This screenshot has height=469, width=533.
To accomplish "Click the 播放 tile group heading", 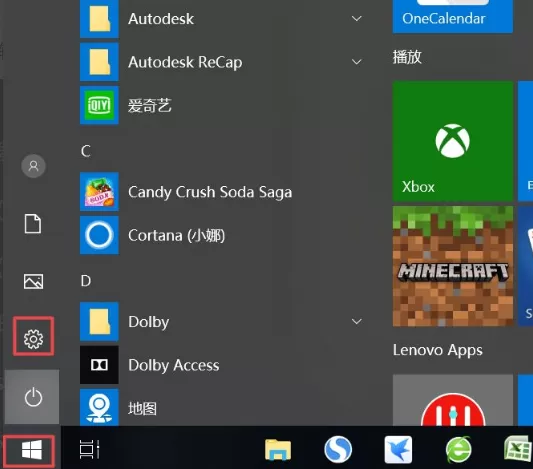I will click(x=407, y=57).
